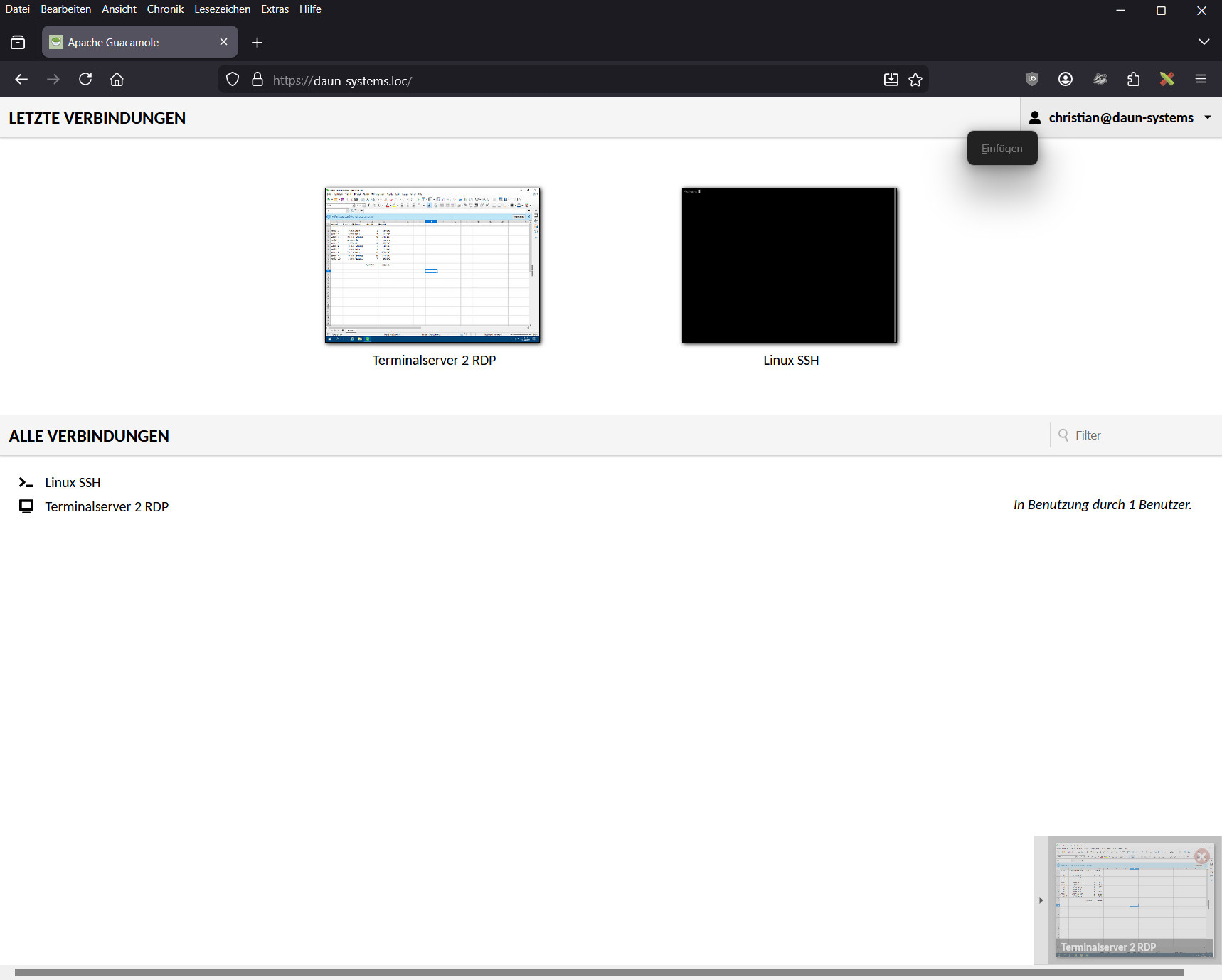This screenshot has height=980, width=1222.
Task: Click the install web app icon in address bar
Action: [891, 80]
